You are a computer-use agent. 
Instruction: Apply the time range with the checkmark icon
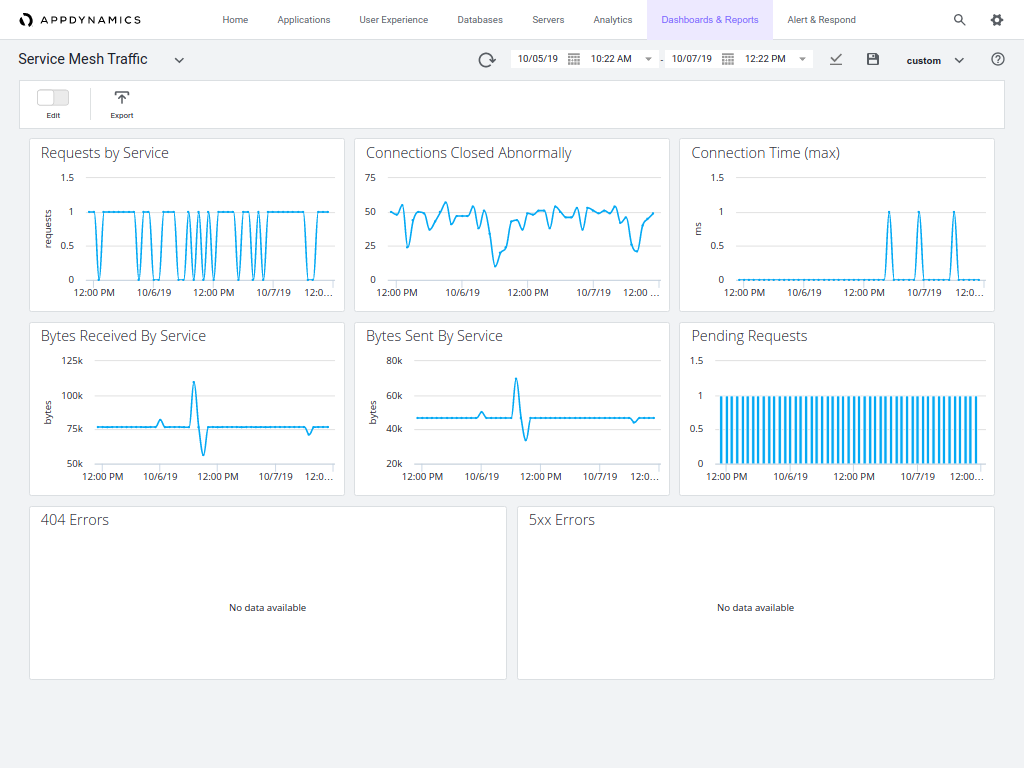click(x=836, y=59)
